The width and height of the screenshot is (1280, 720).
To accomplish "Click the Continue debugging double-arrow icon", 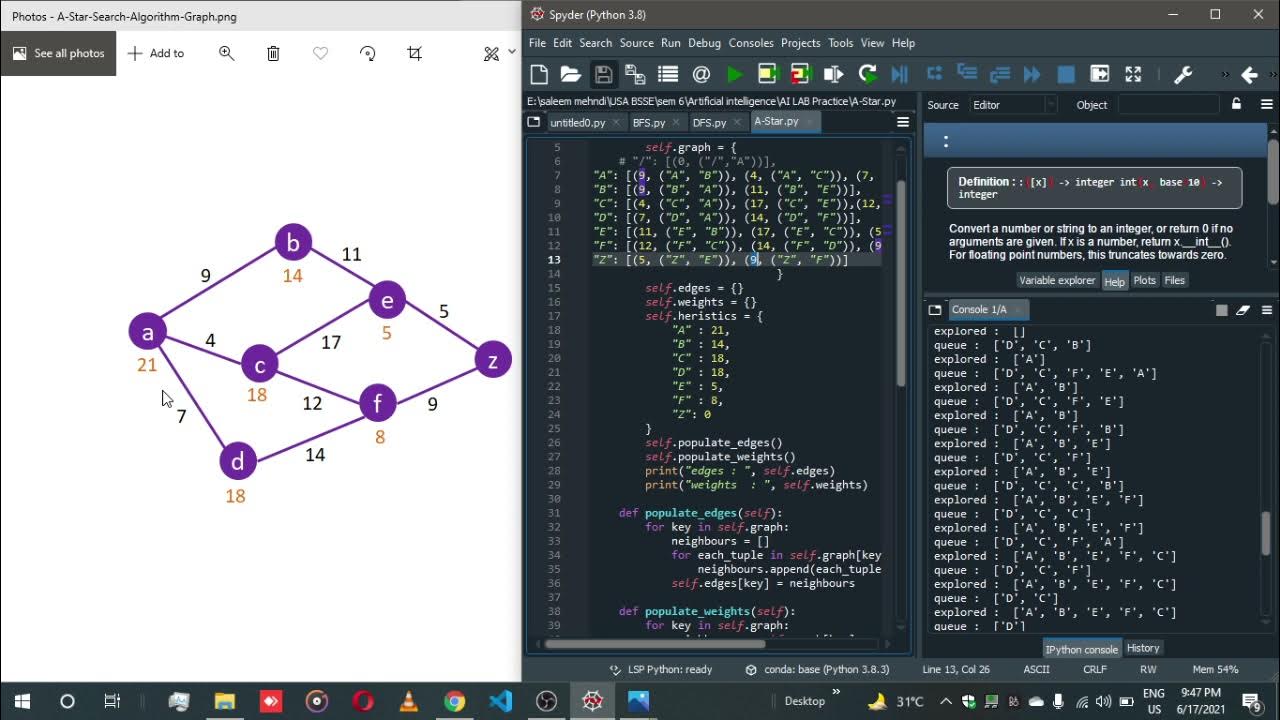I will point(1033,74).
